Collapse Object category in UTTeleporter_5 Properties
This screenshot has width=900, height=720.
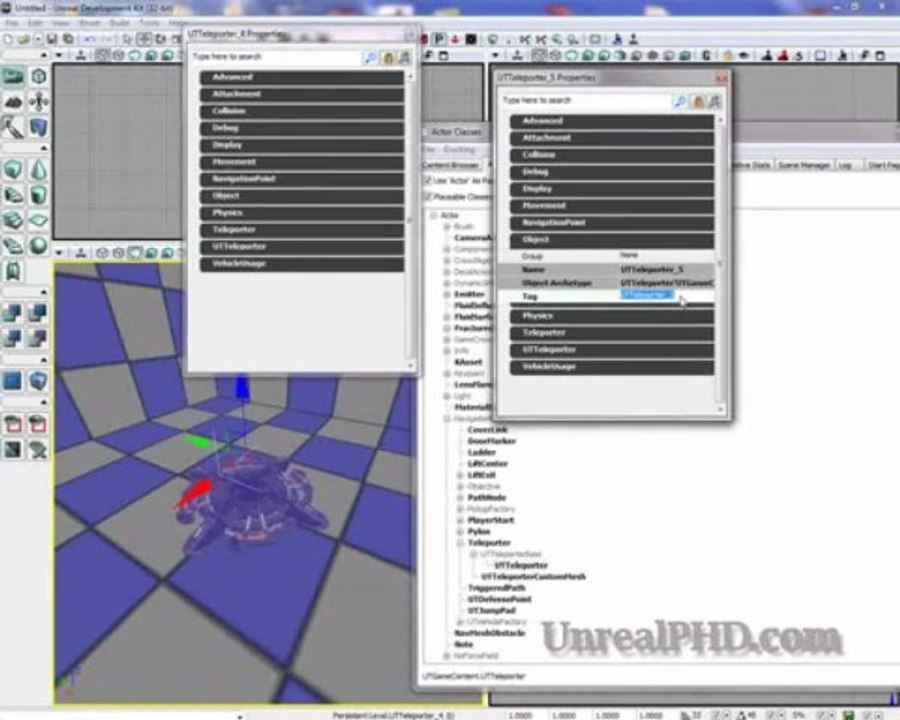612,240
